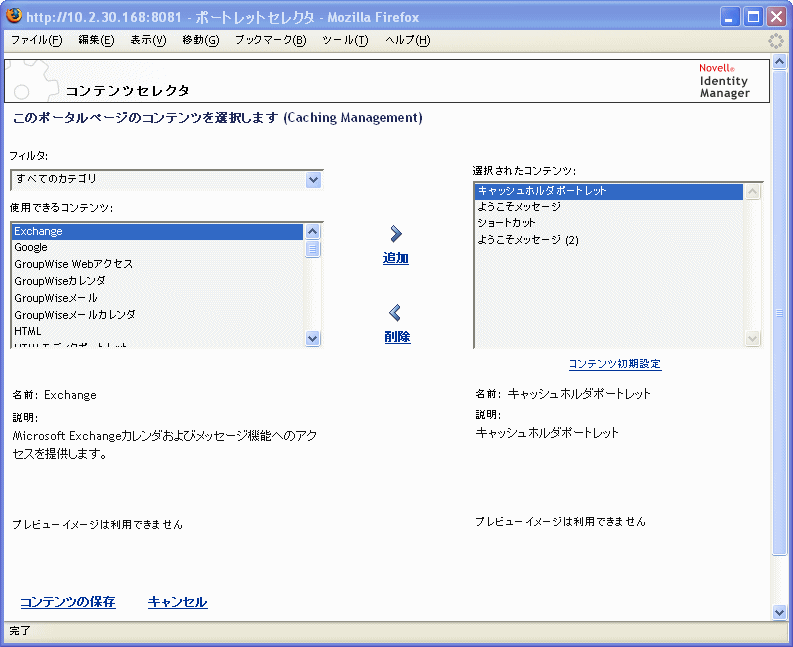Open the 表示(V) menu
The image size is (793, 647).
pyautogui.click(x=148, y=40)
